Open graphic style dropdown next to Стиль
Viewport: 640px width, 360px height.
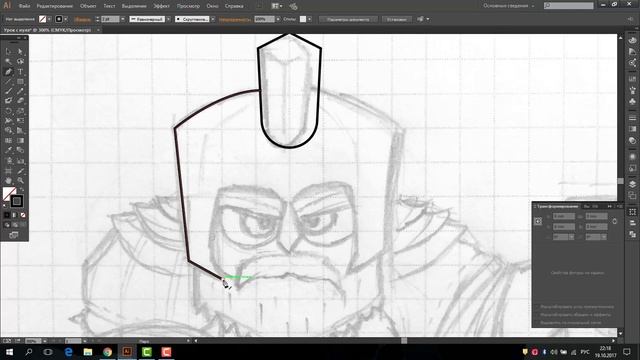click(x=309, y=19)
